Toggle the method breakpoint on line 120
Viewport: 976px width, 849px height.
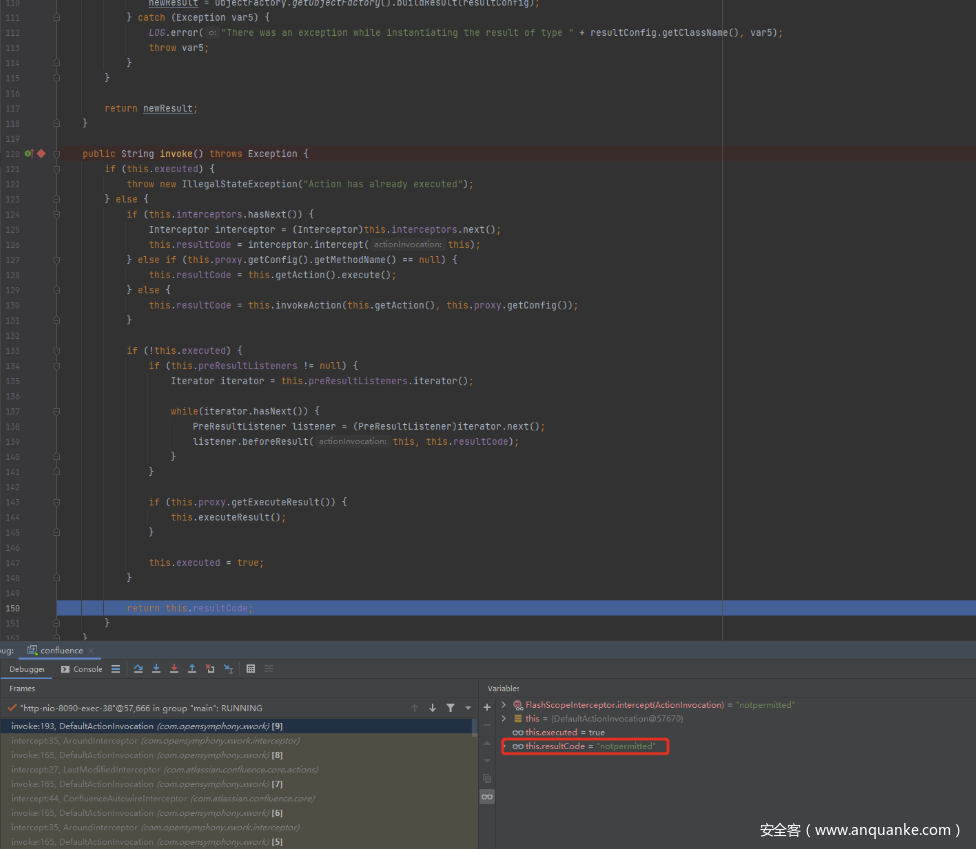(42, 154)
